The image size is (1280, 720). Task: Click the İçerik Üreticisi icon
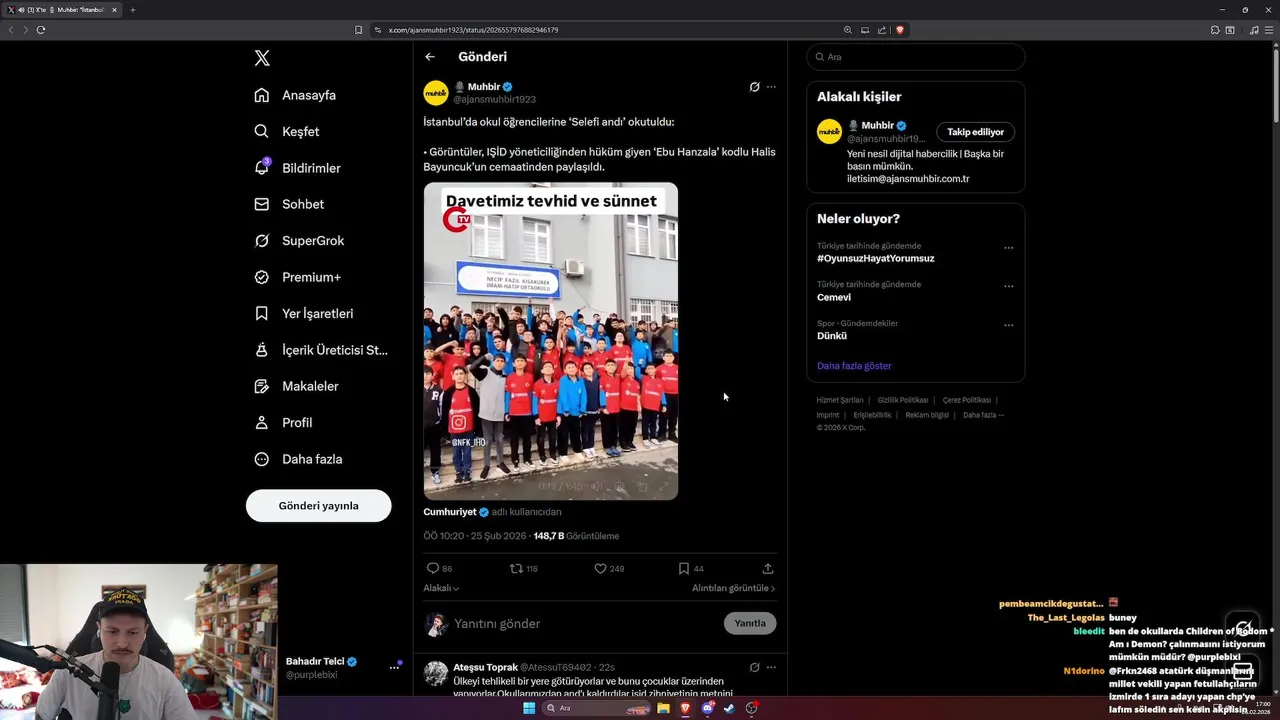(262, 350)
